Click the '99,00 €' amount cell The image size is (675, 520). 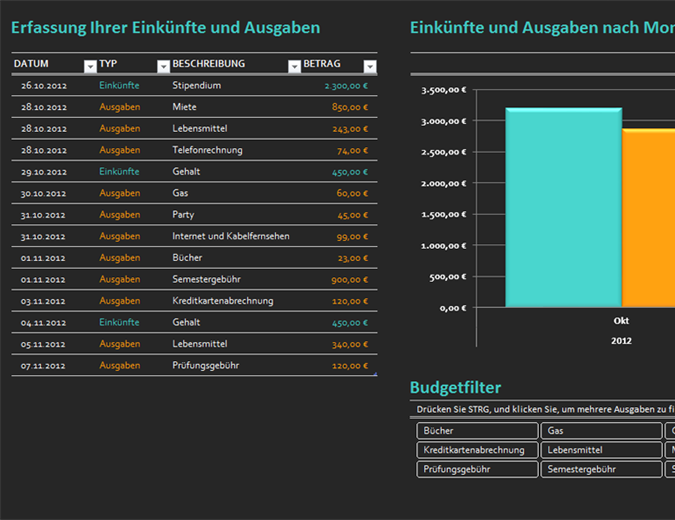point(352,236)
